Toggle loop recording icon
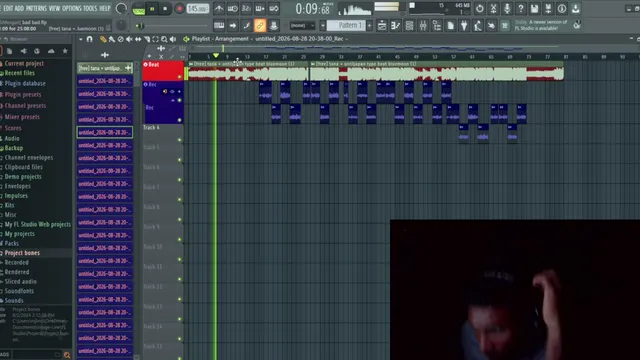Viewport: 640px width, 360px height. click(274, 9)
